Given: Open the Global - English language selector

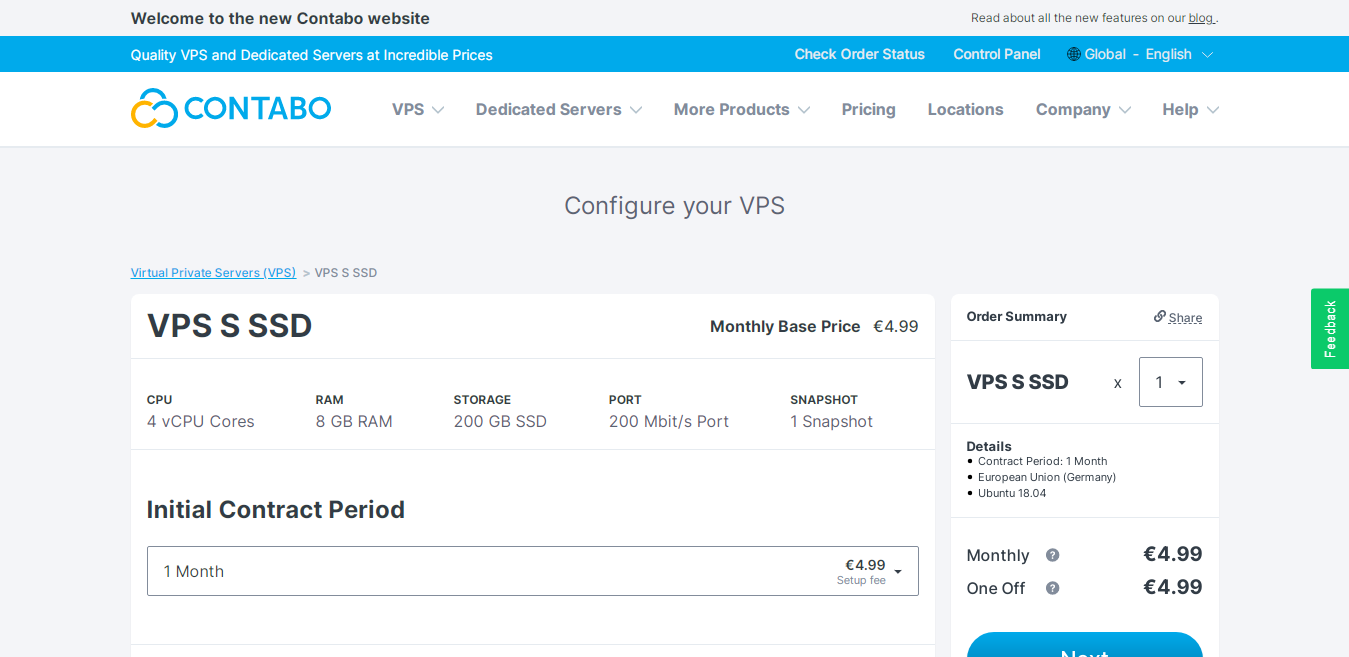Looking at the screenshot, I should 1140,54.
